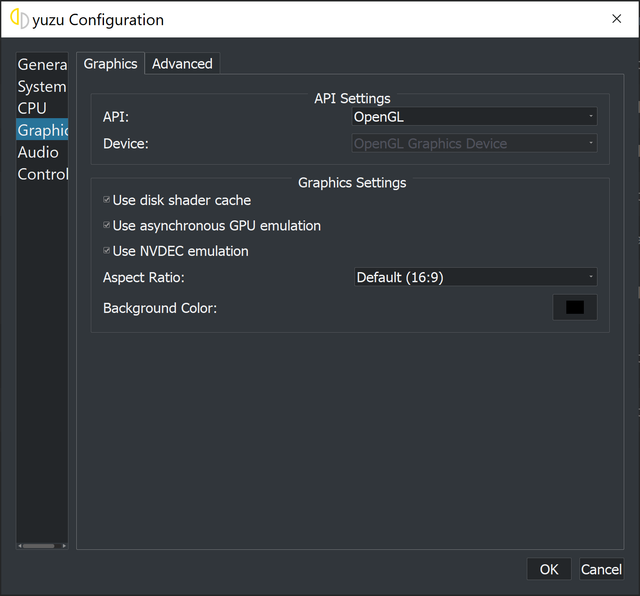Image resolution: width=640 pixels, height=596 pixels.
Task: Click the Cancel button
Action: (601, 569)
